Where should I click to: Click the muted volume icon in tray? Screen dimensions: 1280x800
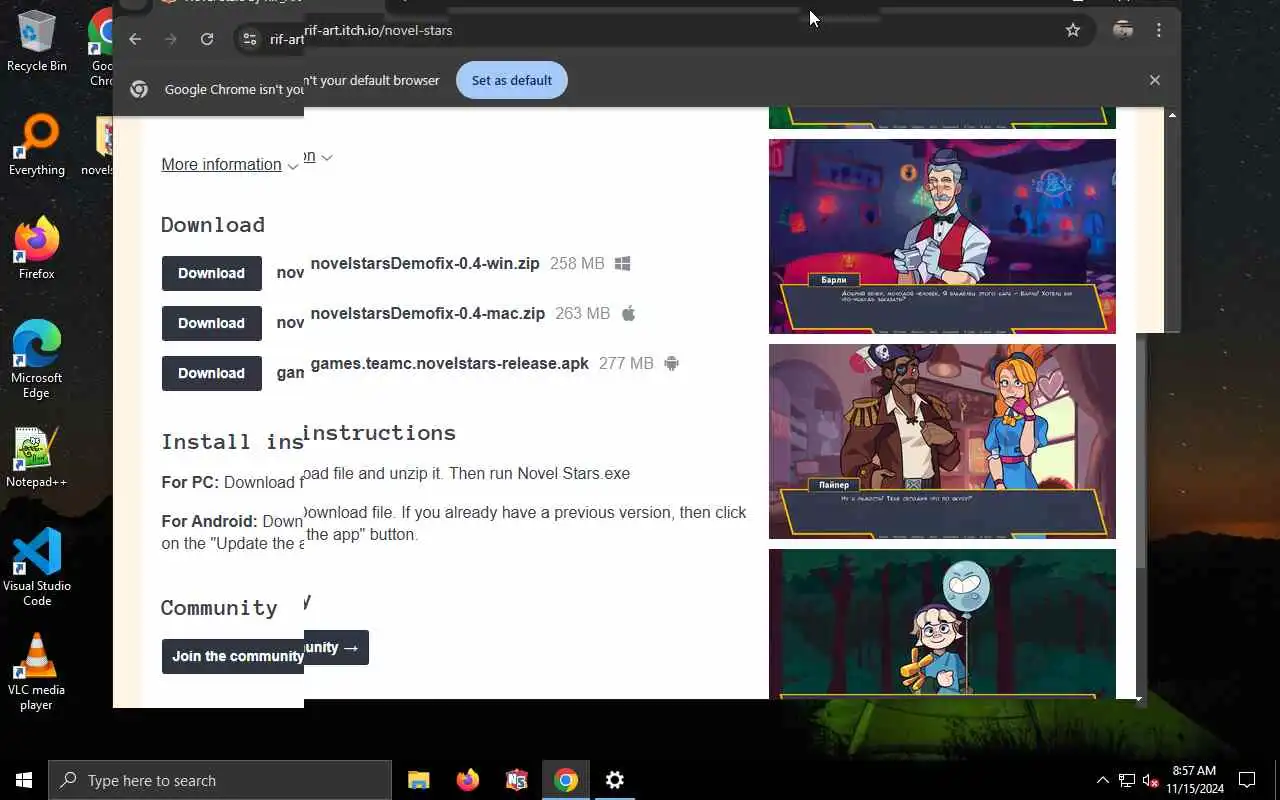[x=1151, y=780]
